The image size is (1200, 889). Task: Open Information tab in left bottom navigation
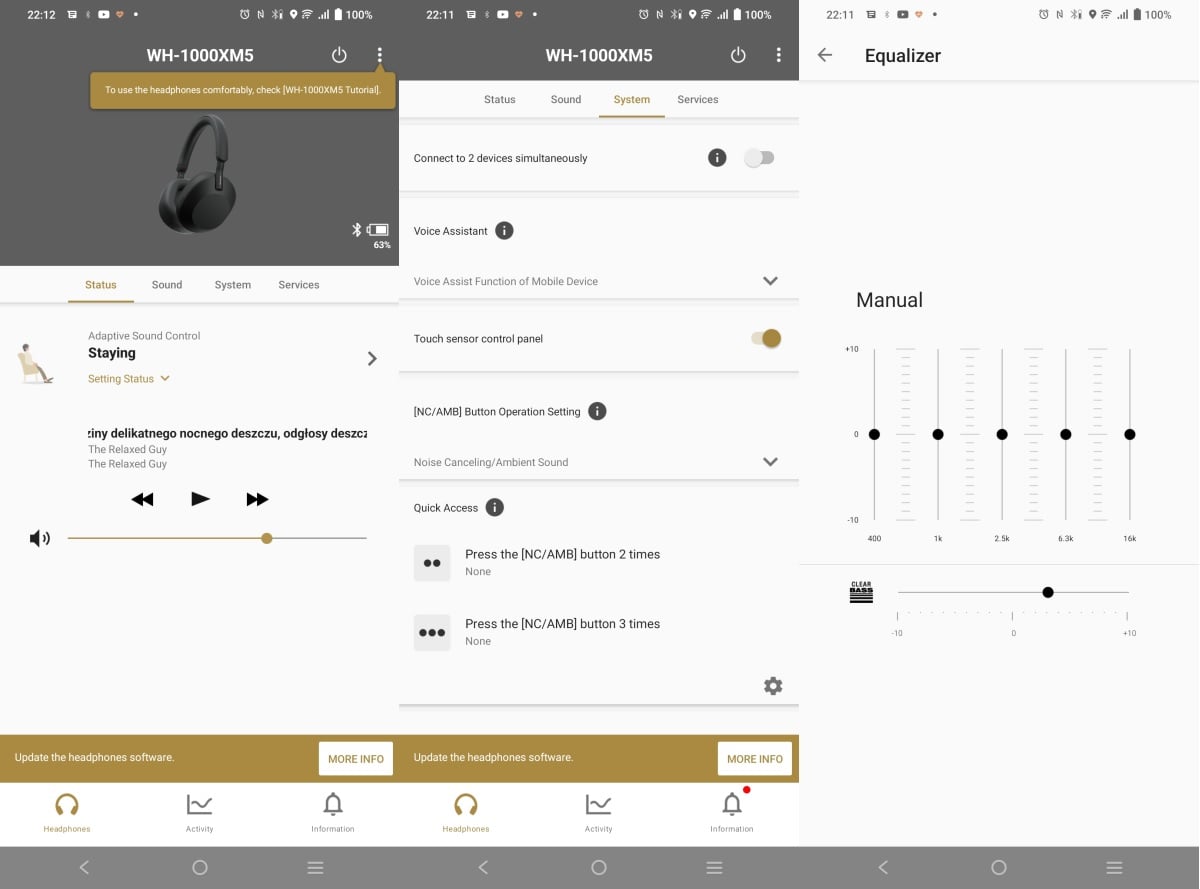click(333, 813)
